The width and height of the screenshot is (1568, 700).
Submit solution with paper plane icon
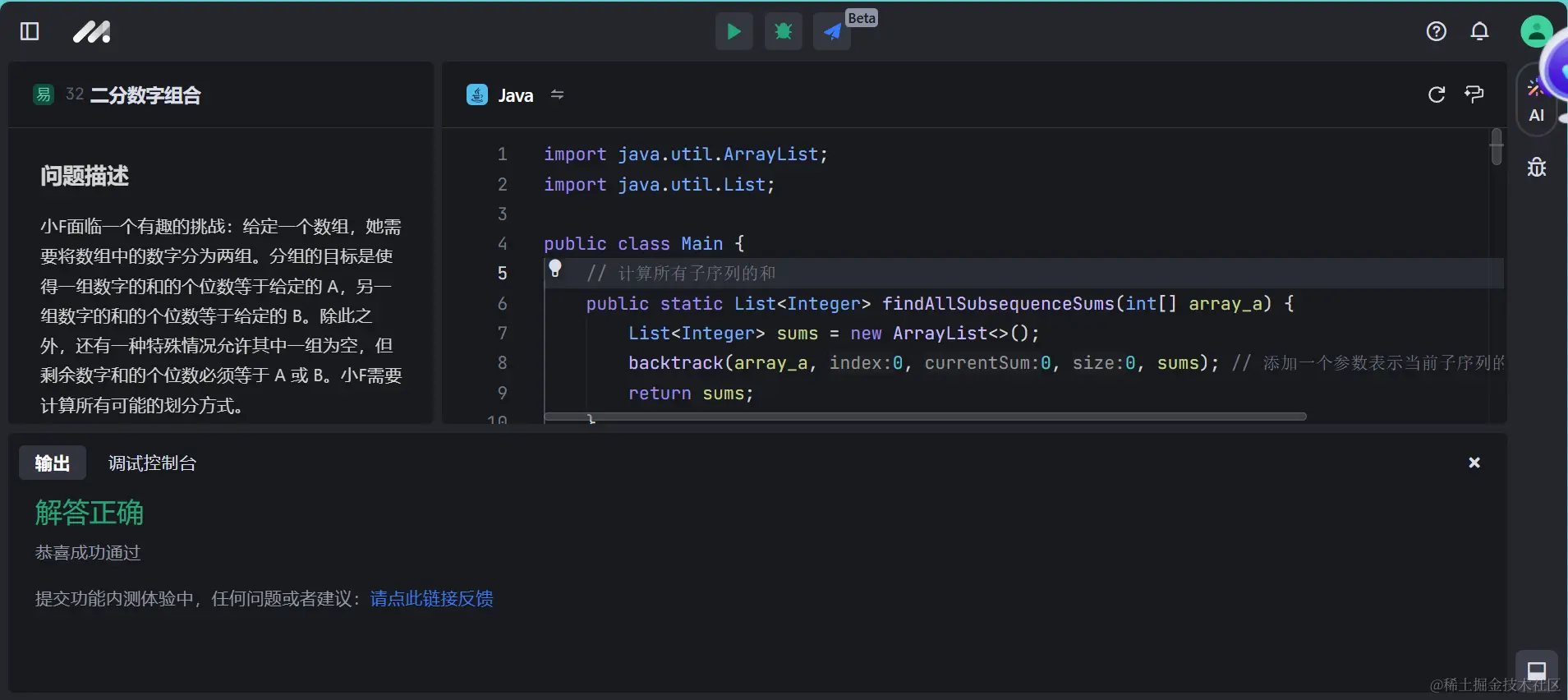pyautogui.click(x=832, y=32)
